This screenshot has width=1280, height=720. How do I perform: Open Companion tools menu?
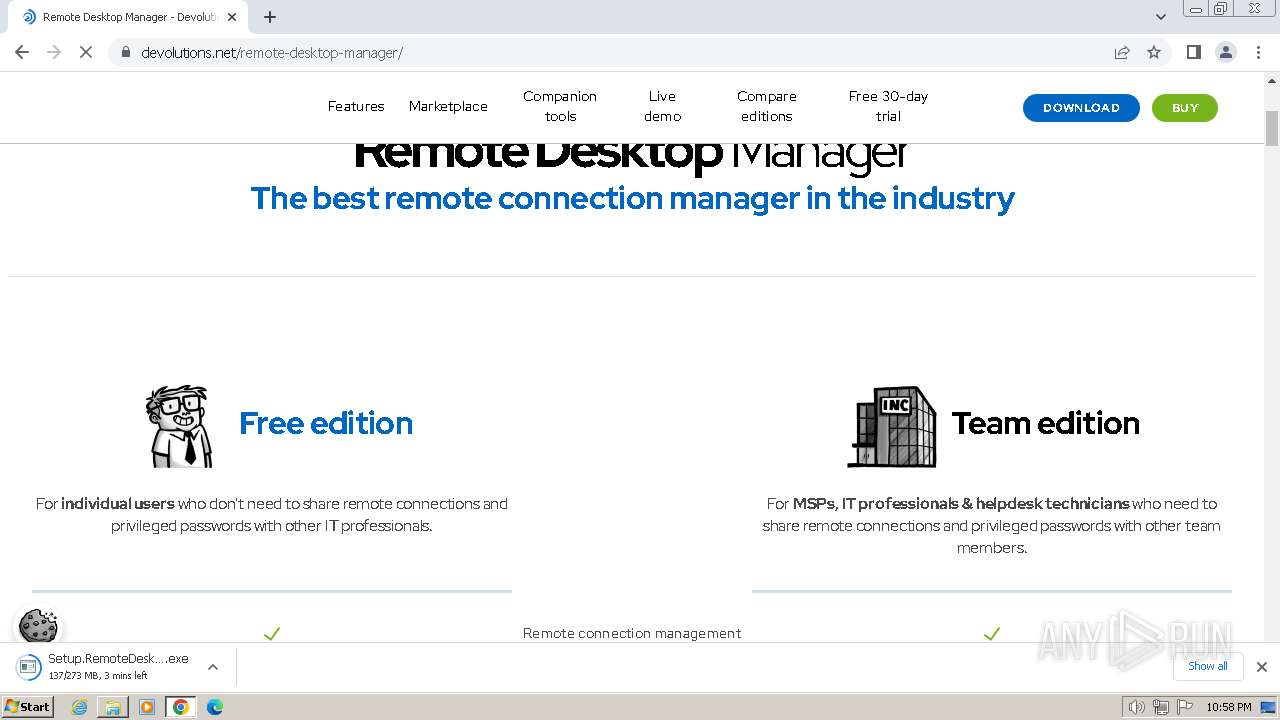click(x=560, y=106)
